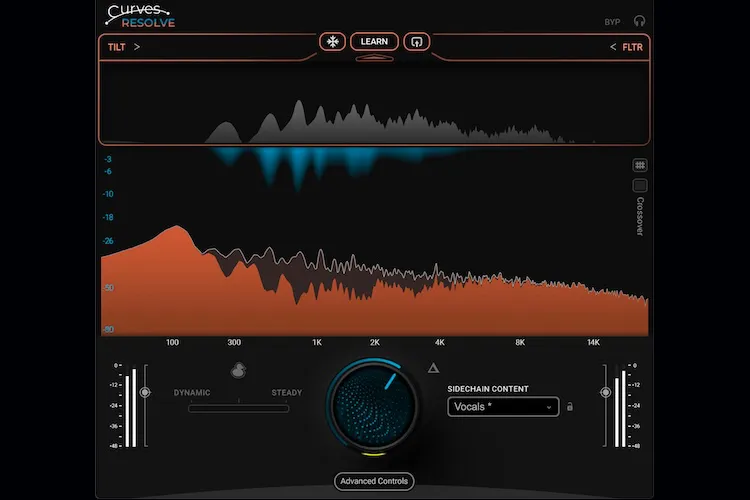Viewport: 750px width, 500px height.
Task: Click the main central reduction knob
Action: [x=373, y=406]
